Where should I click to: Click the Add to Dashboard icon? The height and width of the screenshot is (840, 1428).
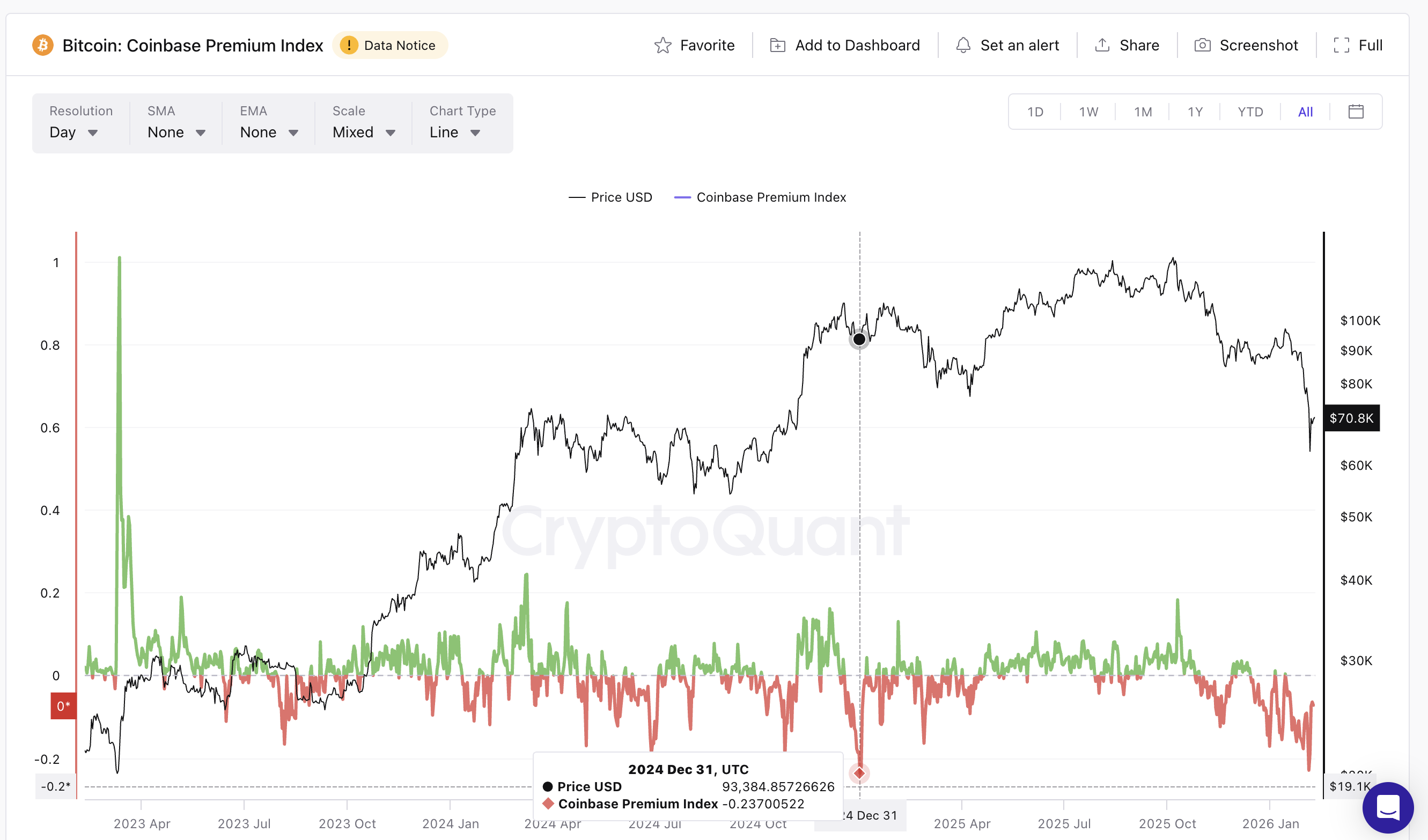point(777,45)
